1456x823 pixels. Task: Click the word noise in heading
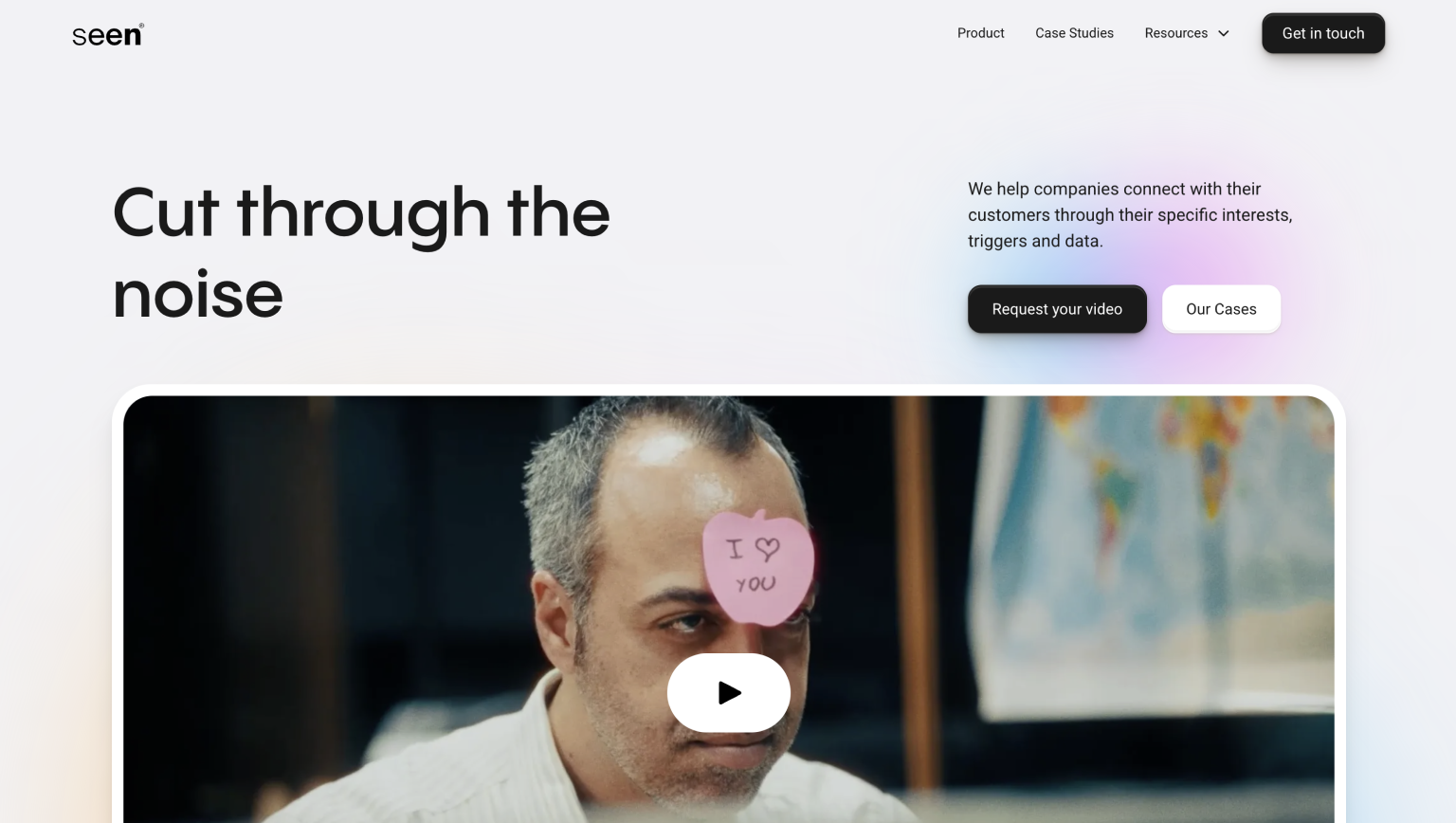(x=198, y=294)
